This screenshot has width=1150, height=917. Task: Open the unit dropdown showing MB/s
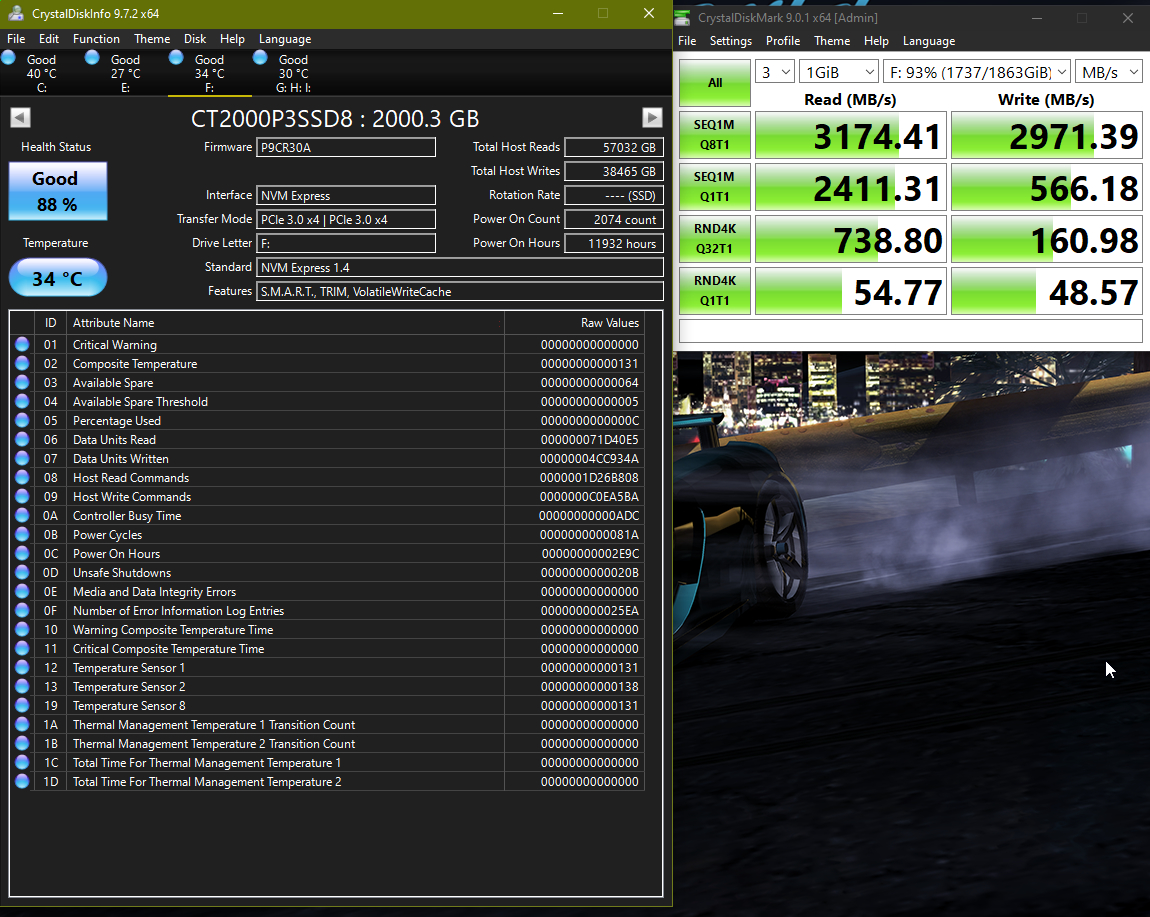1109,72
